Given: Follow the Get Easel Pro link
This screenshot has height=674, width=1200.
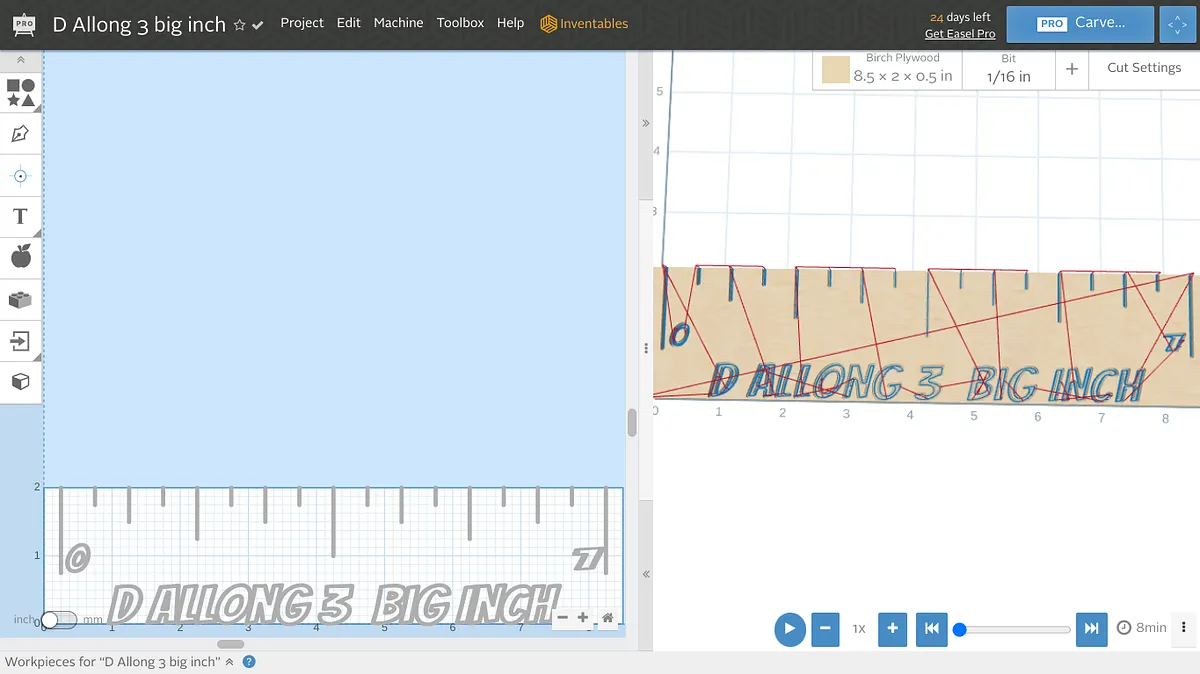Looking at the screenshot, I should 959,34.
